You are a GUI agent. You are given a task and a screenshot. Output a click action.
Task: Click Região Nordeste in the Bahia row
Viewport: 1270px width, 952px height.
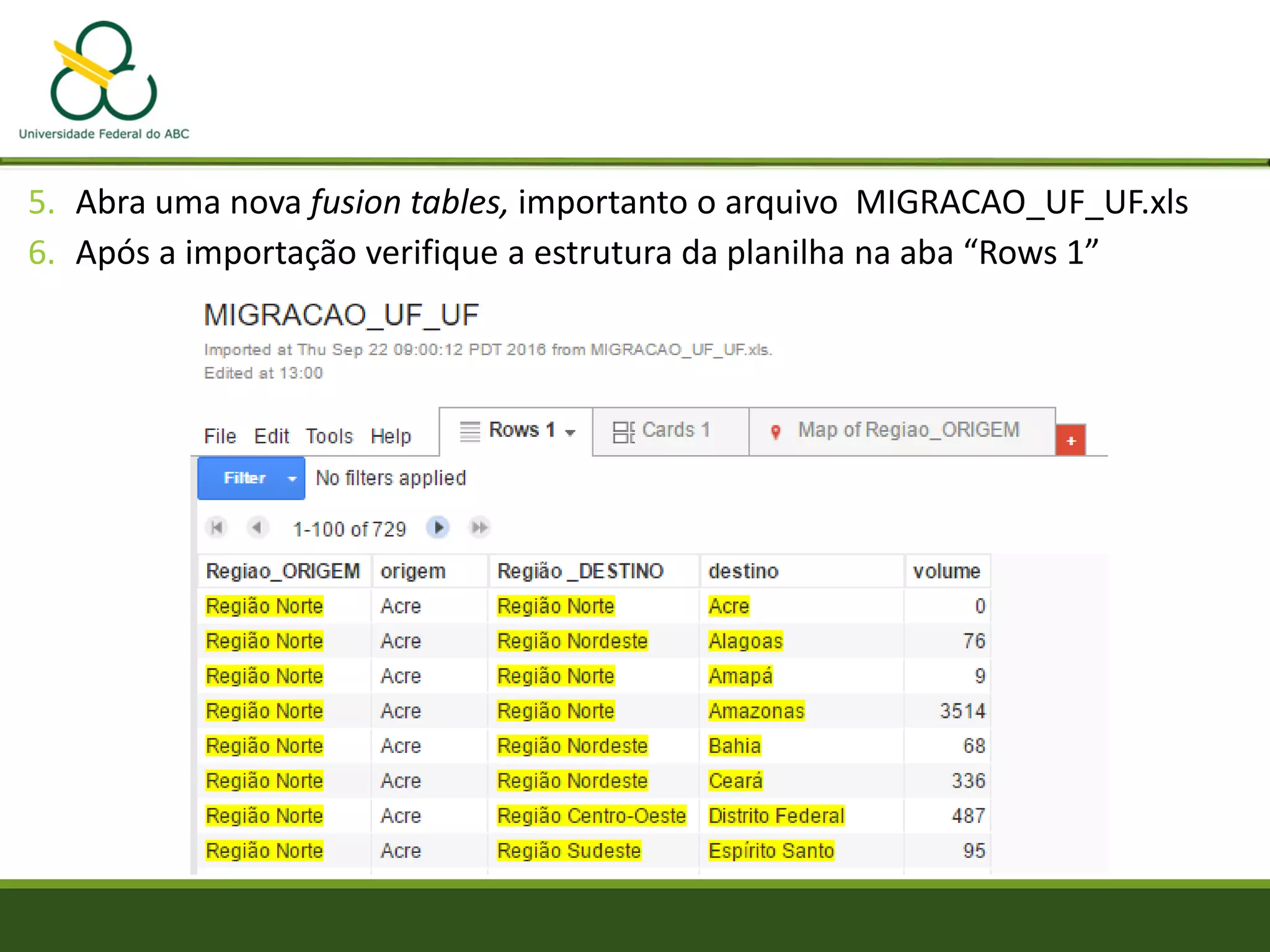[x=572, y=746]
